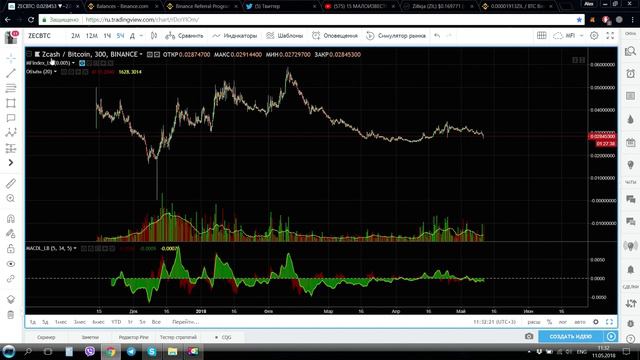Open the economic calendar sidebar icon
The width and height of the screenshot is (640, 360).
point(631,142)
